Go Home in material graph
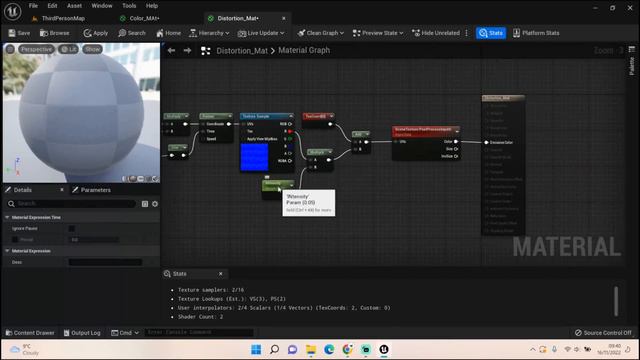 [169, 33]
